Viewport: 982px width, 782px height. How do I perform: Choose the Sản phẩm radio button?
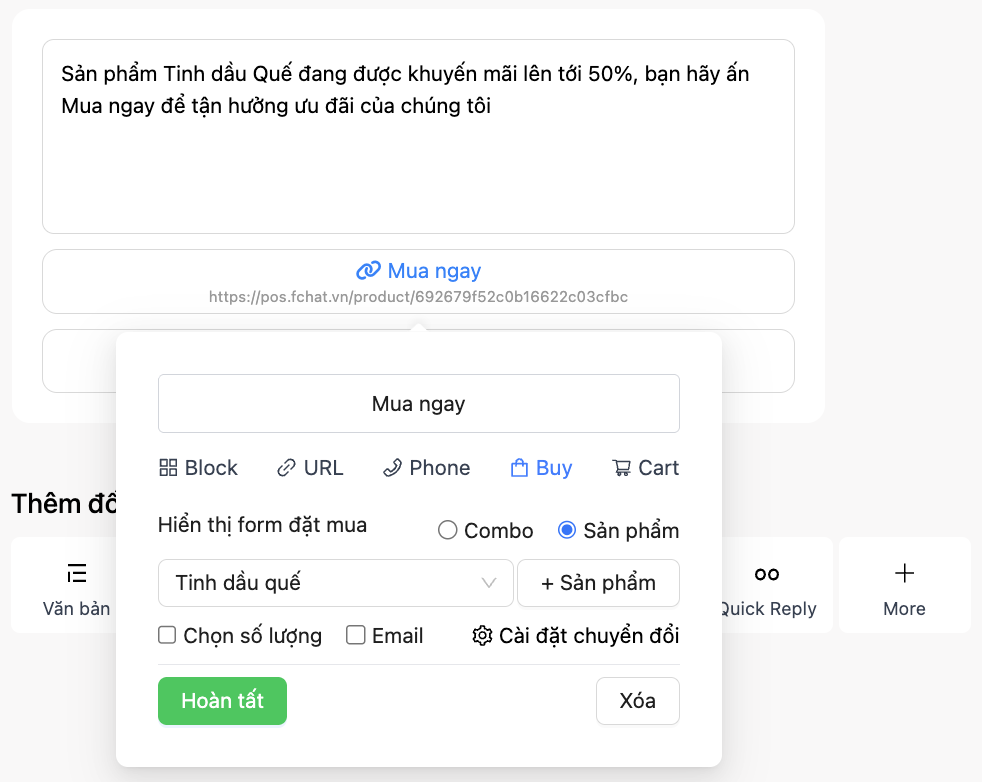567,531
